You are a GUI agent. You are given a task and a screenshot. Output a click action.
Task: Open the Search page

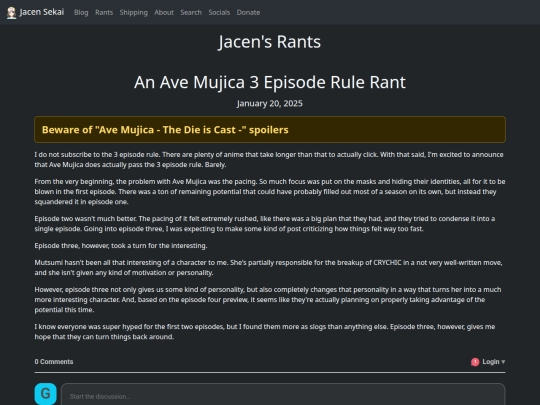click(191, 12)
